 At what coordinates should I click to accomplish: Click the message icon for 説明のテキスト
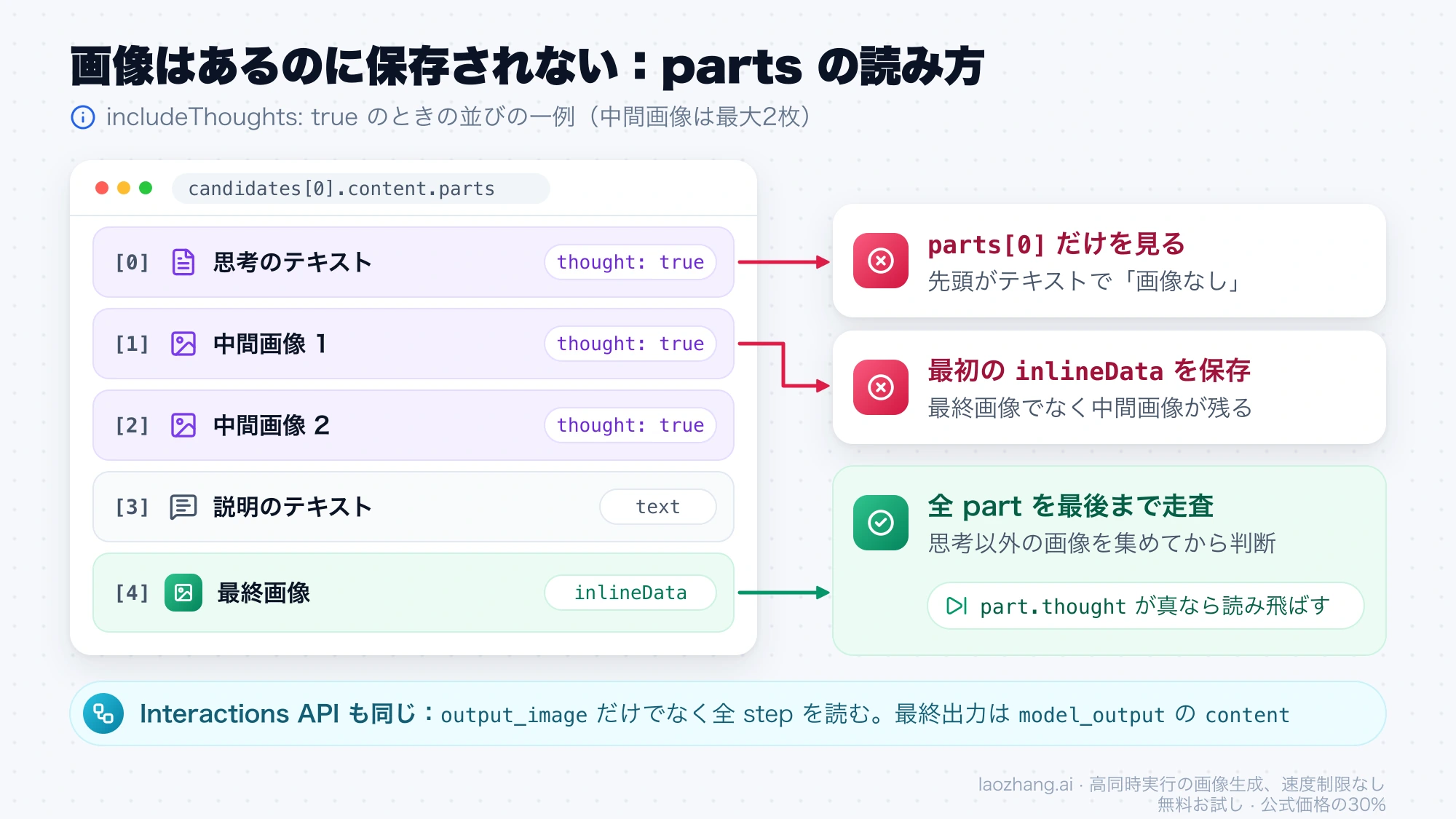pyautogui.click(x=183, y=507)
